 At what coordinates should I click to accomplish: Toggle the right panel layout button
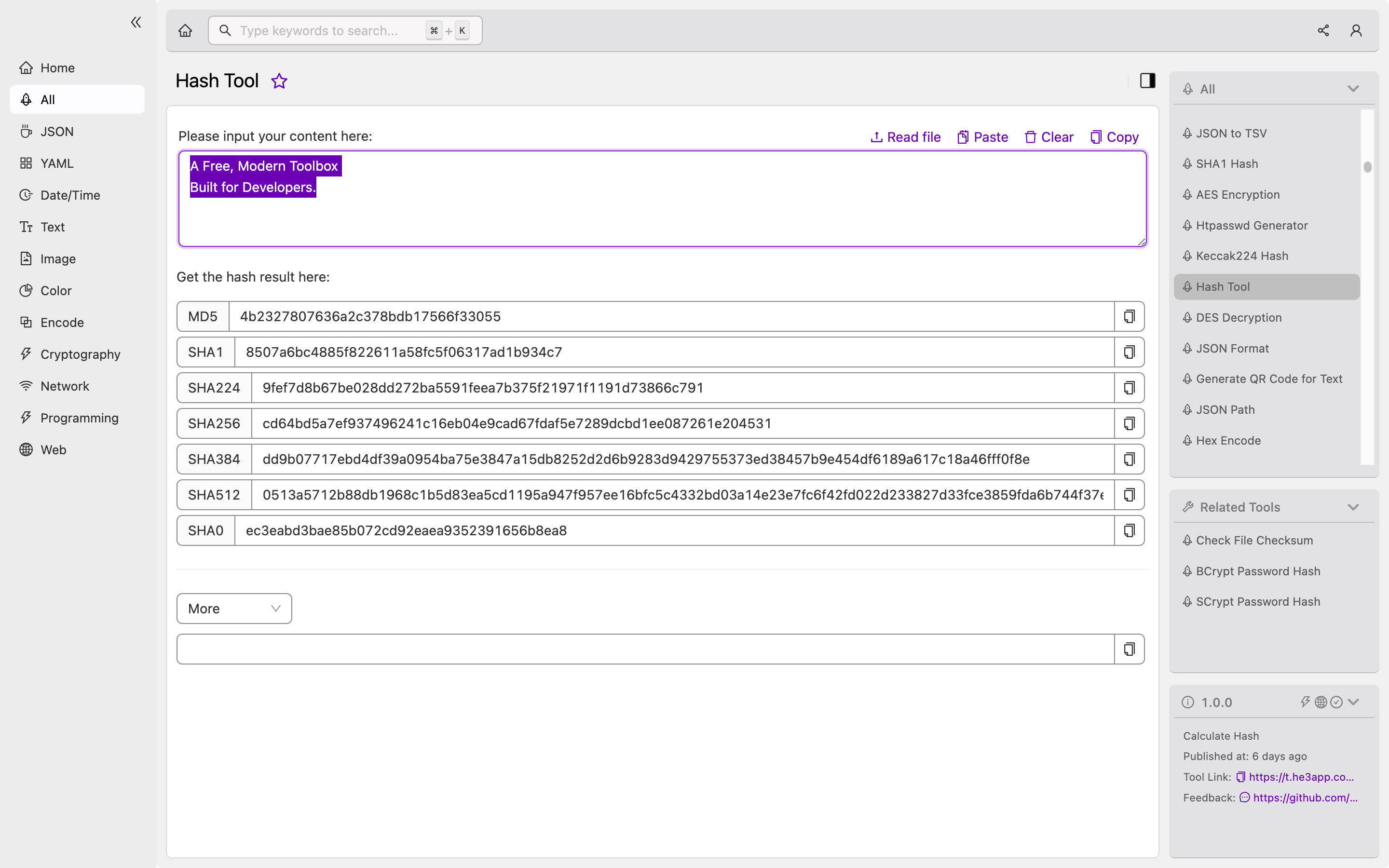pyautogui.click(x=1148, y=80)
